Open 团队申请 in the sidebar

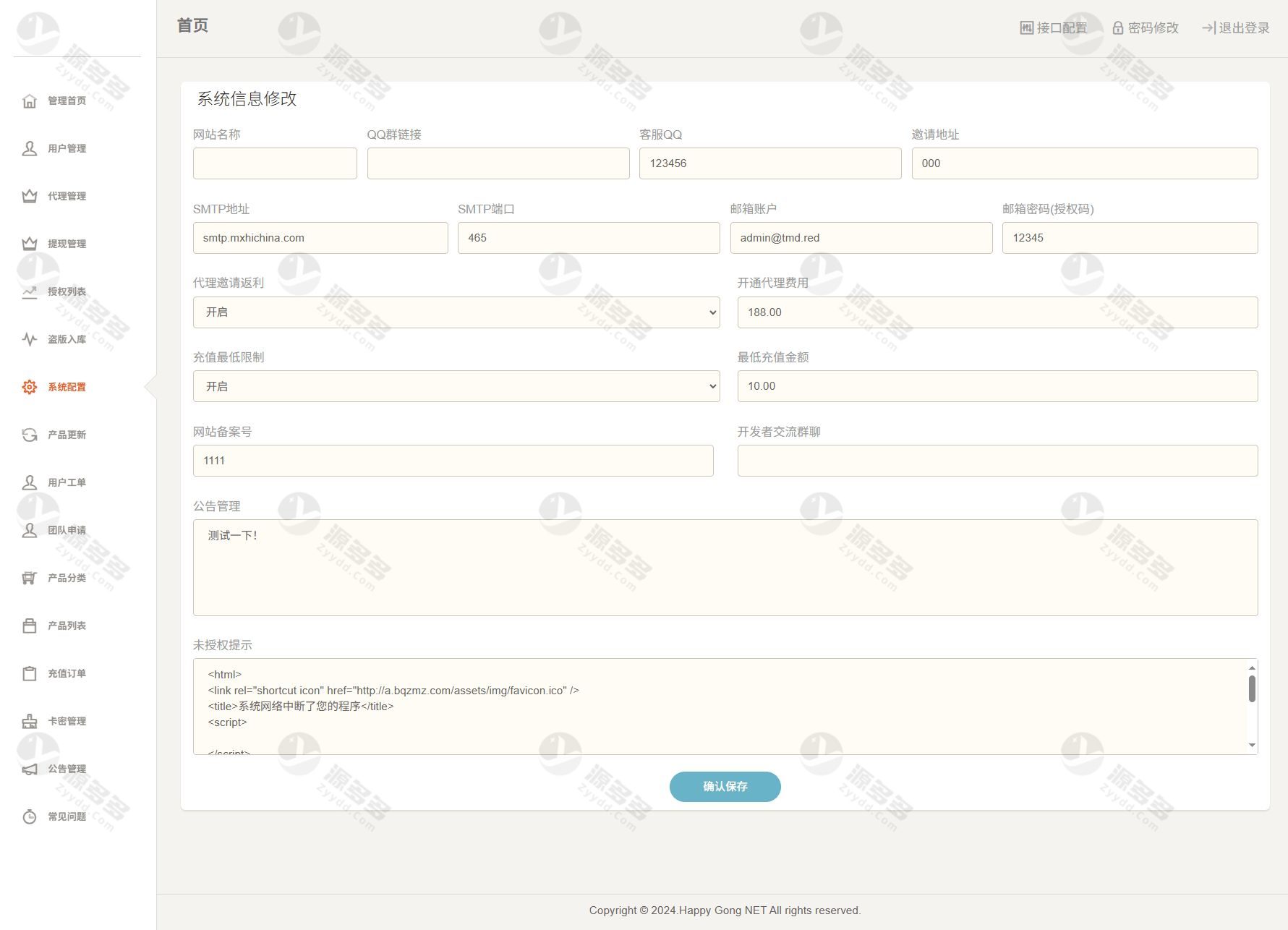pyautogui.click(x=67, y=530)
